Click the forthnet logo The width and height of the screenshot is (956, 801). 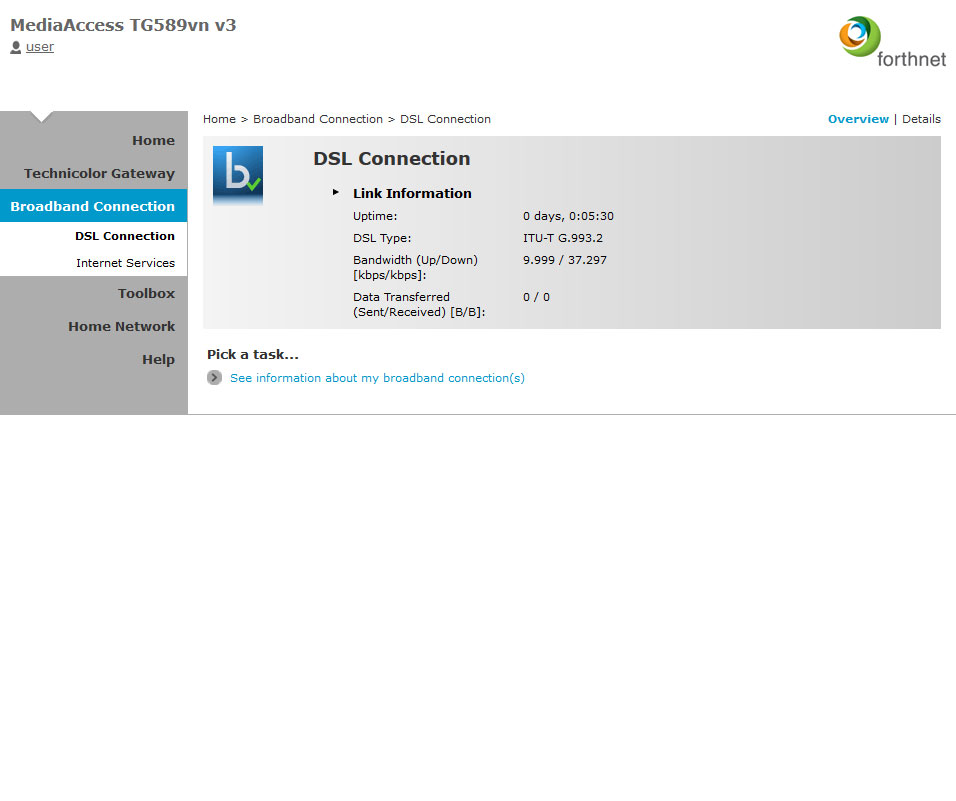(893, 42)
